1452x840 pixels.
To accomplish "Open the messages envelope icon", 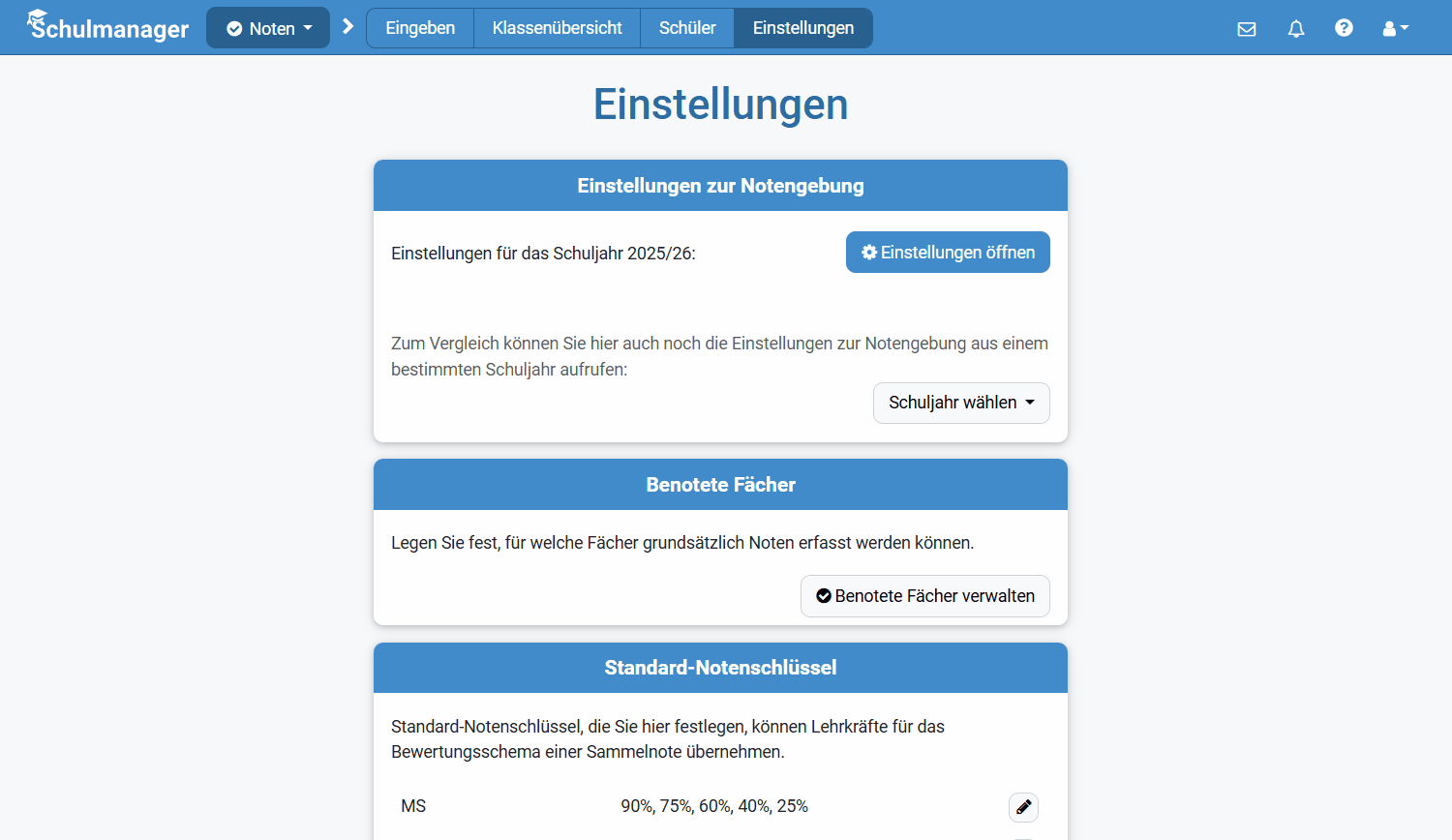I will (1247, 29).
